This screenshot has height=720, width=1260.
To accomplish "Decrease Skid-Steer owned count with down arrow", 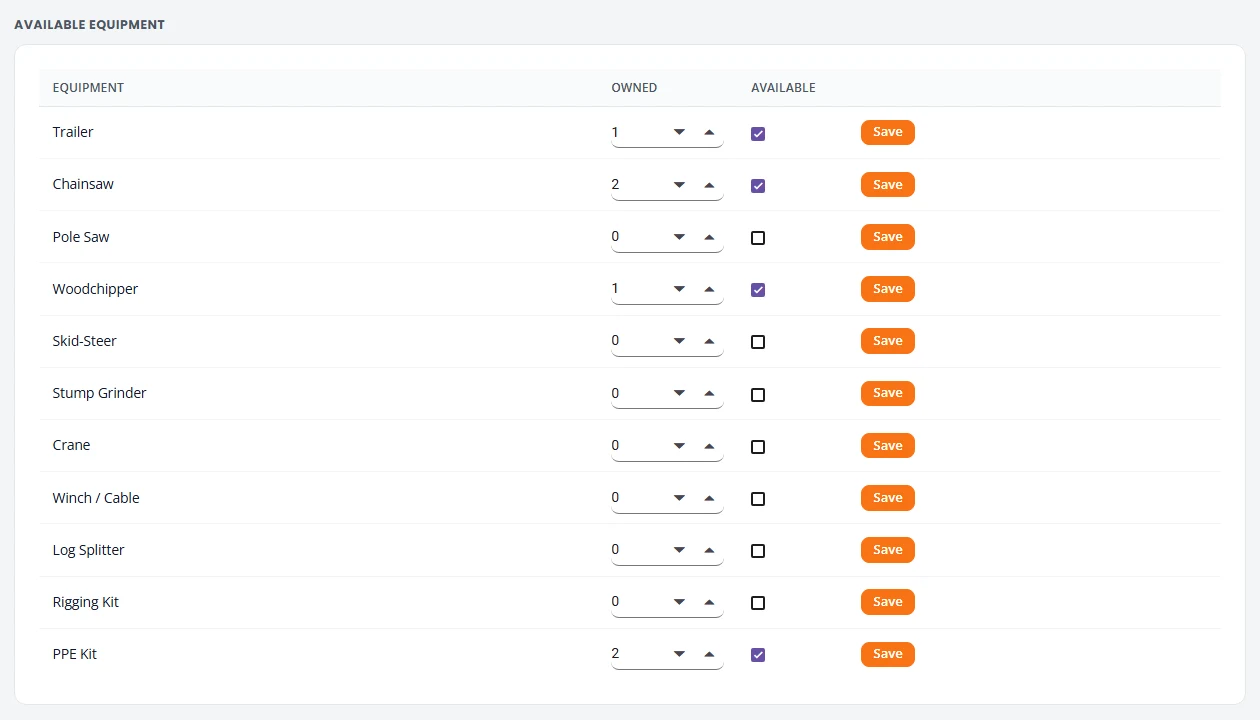I will [680, 341].
